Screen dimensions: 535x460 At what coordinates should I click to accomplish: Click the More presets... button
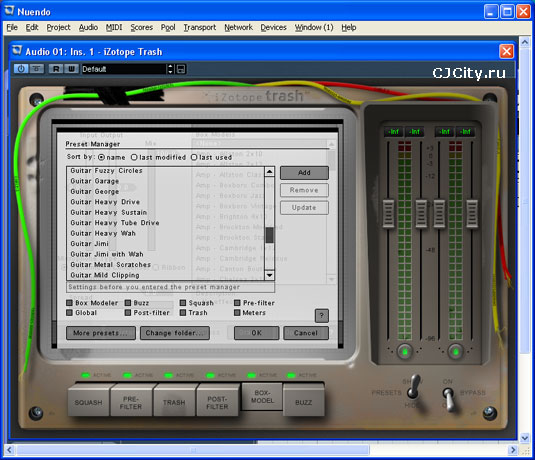(101, 333)
